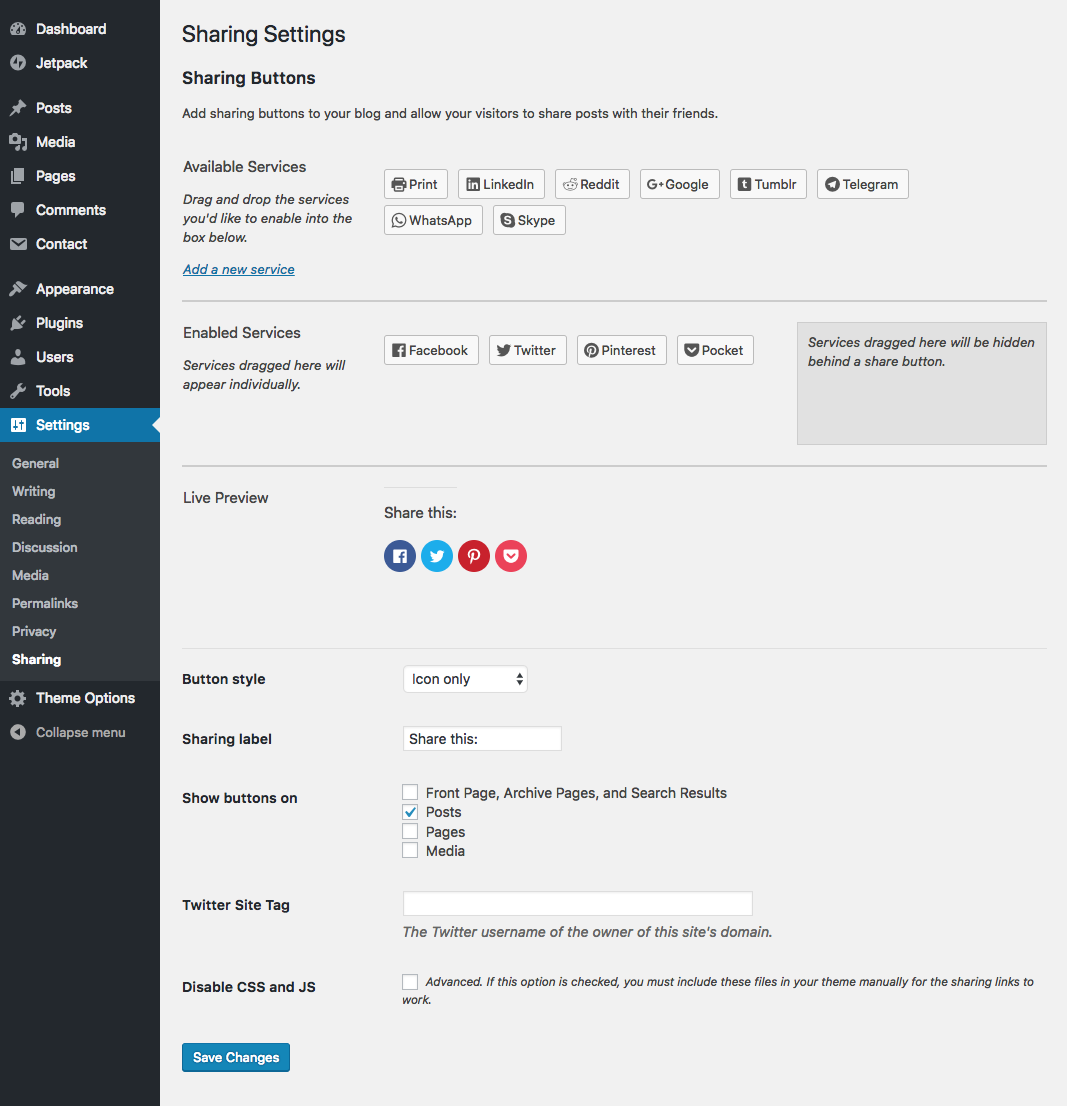Open Media settings submenu item

tap(30, 575)
